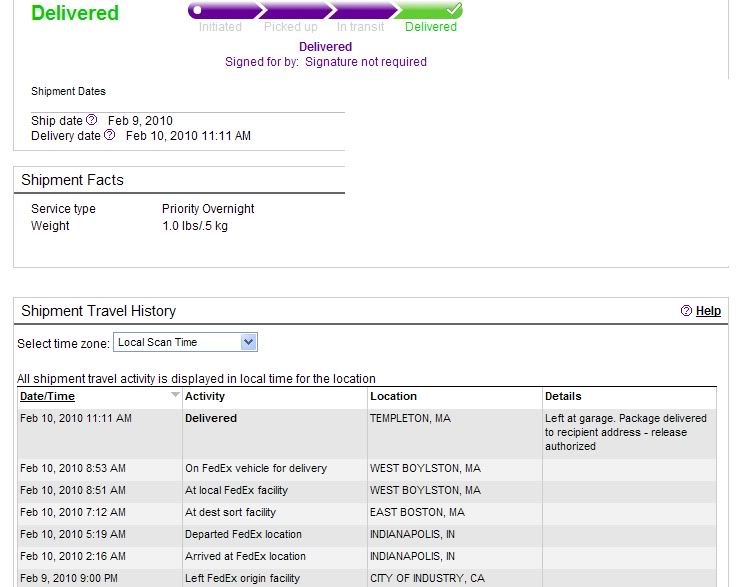Click the time zone dropdown arrow button

pos(248,342)
